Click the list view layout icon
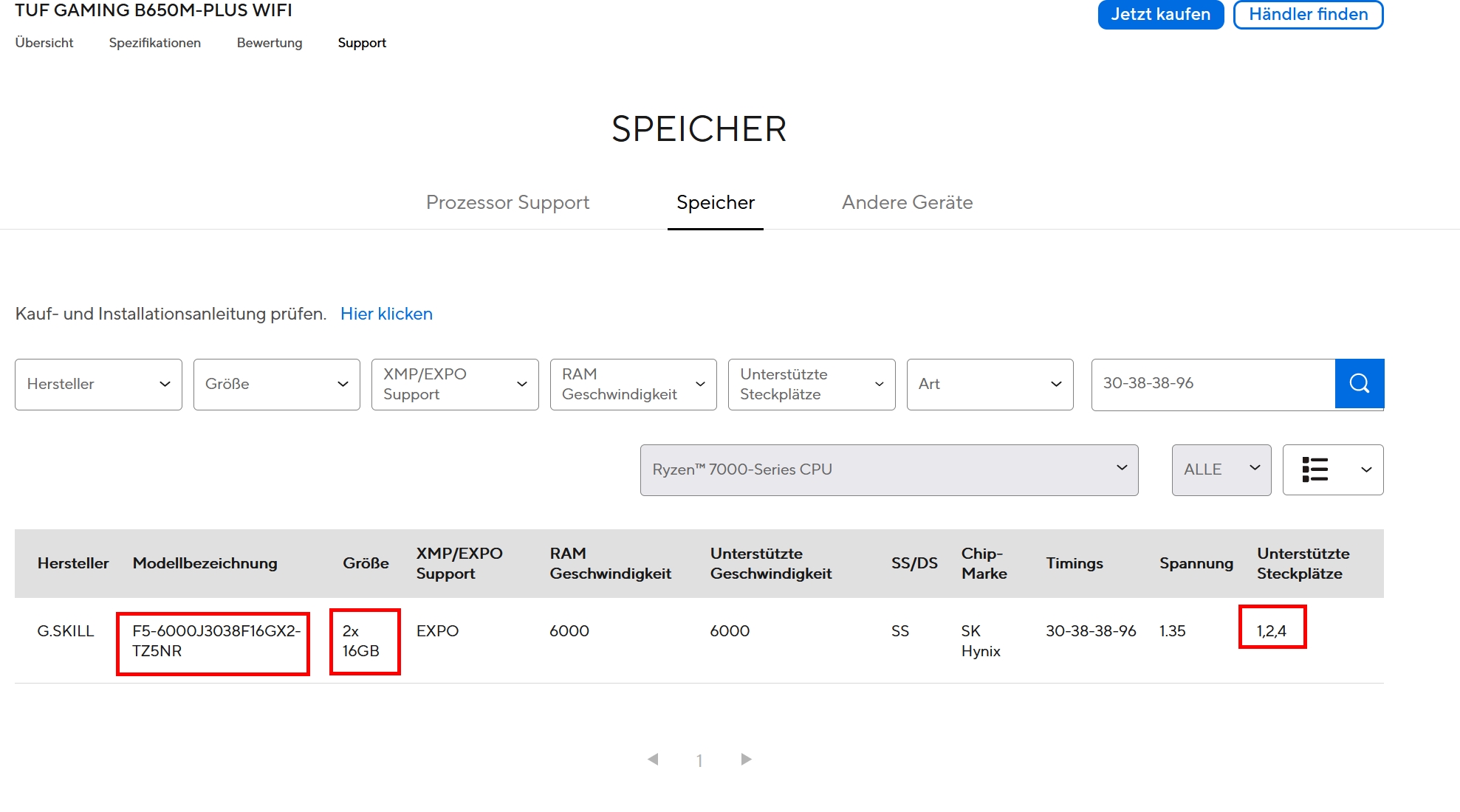This screenshot has height=812, width=1460. 1315,469
